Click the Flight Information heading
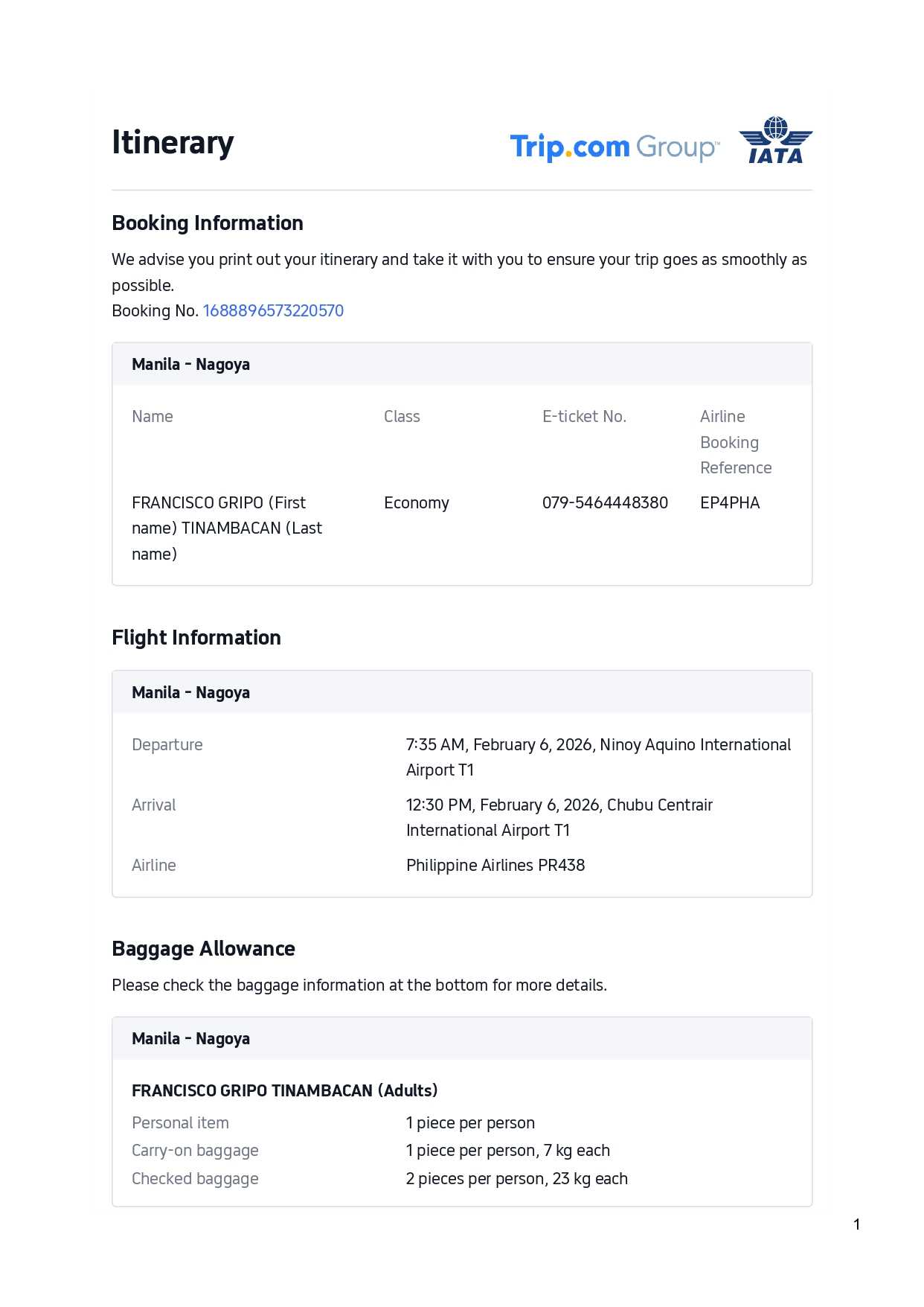 click(x=196, y=638)
